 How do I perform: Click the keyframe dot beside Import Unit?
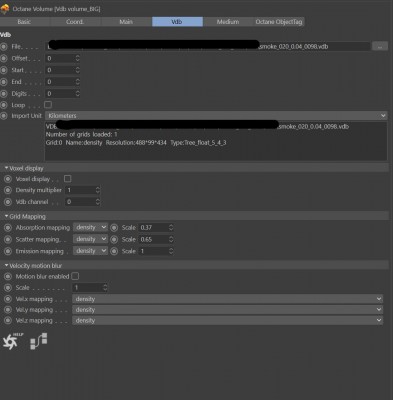[4, 116]
